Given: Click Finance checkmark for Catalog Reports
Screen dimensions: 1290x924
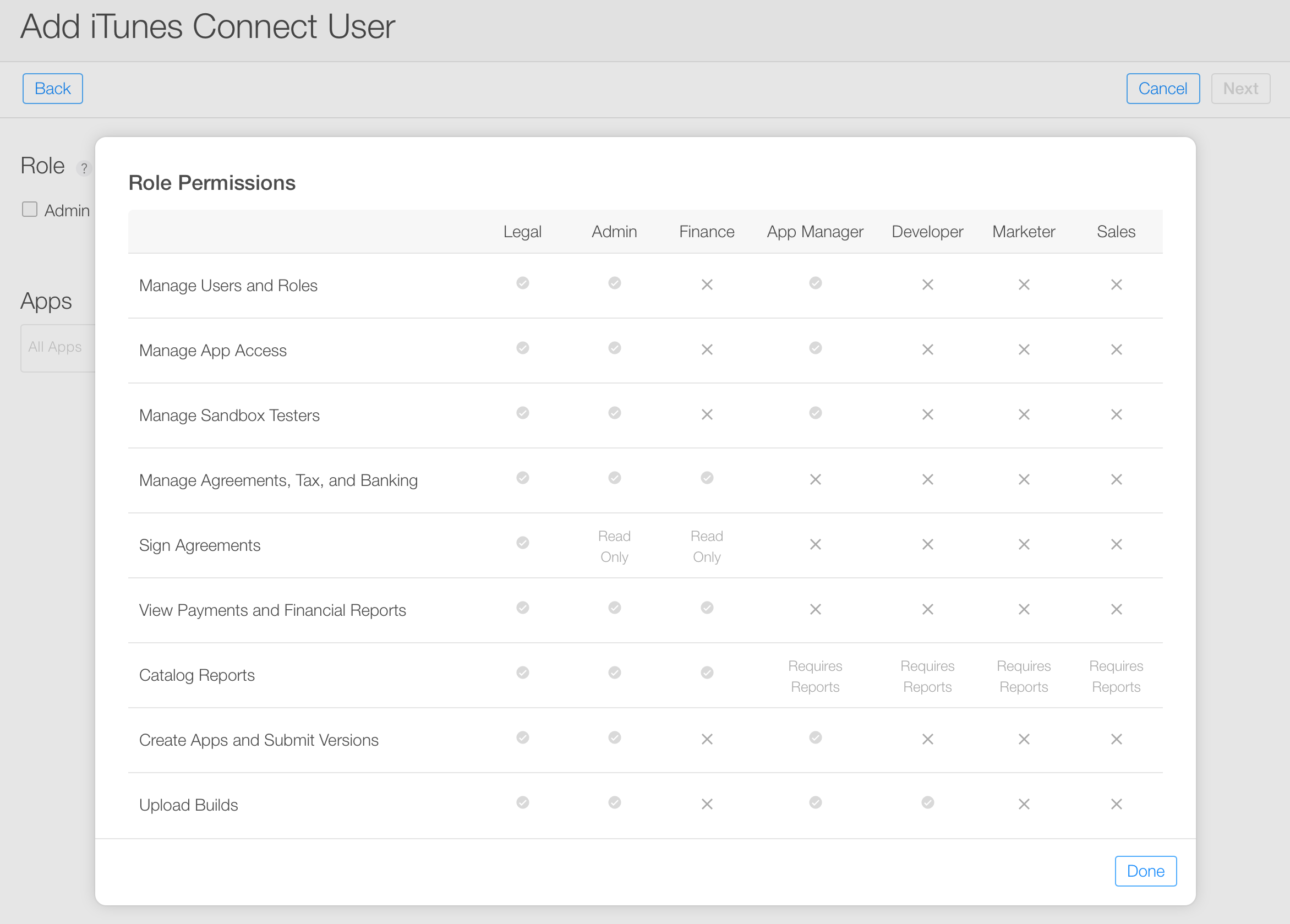Looking at the screenshot, I should click(x=707, y=673).
